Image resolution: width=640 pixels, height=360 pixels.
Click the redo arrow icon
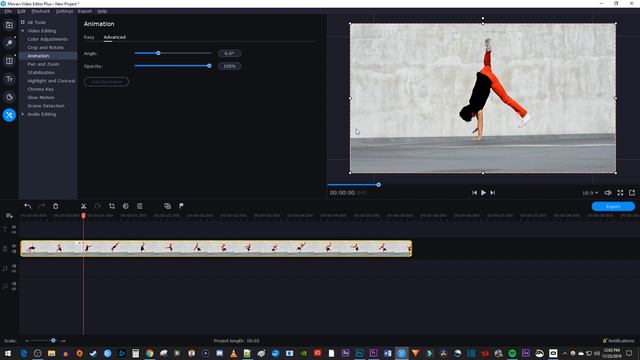click(x=41, y=206)
